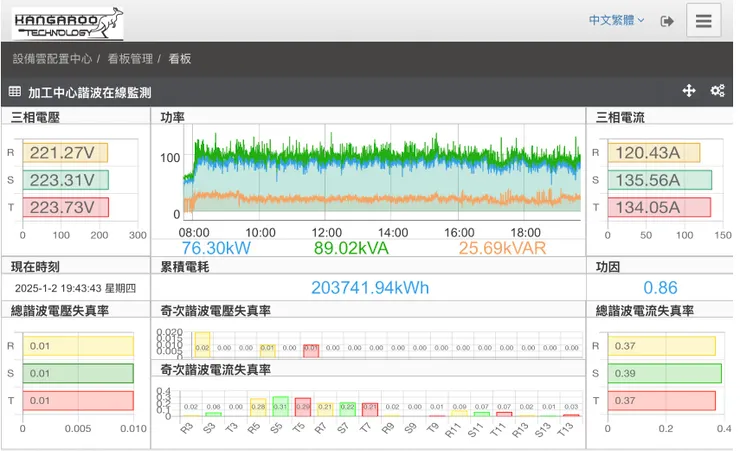Select the 134.05A T-phase current bar
This screenshot has height=451, width=740.
click(659, 208)
